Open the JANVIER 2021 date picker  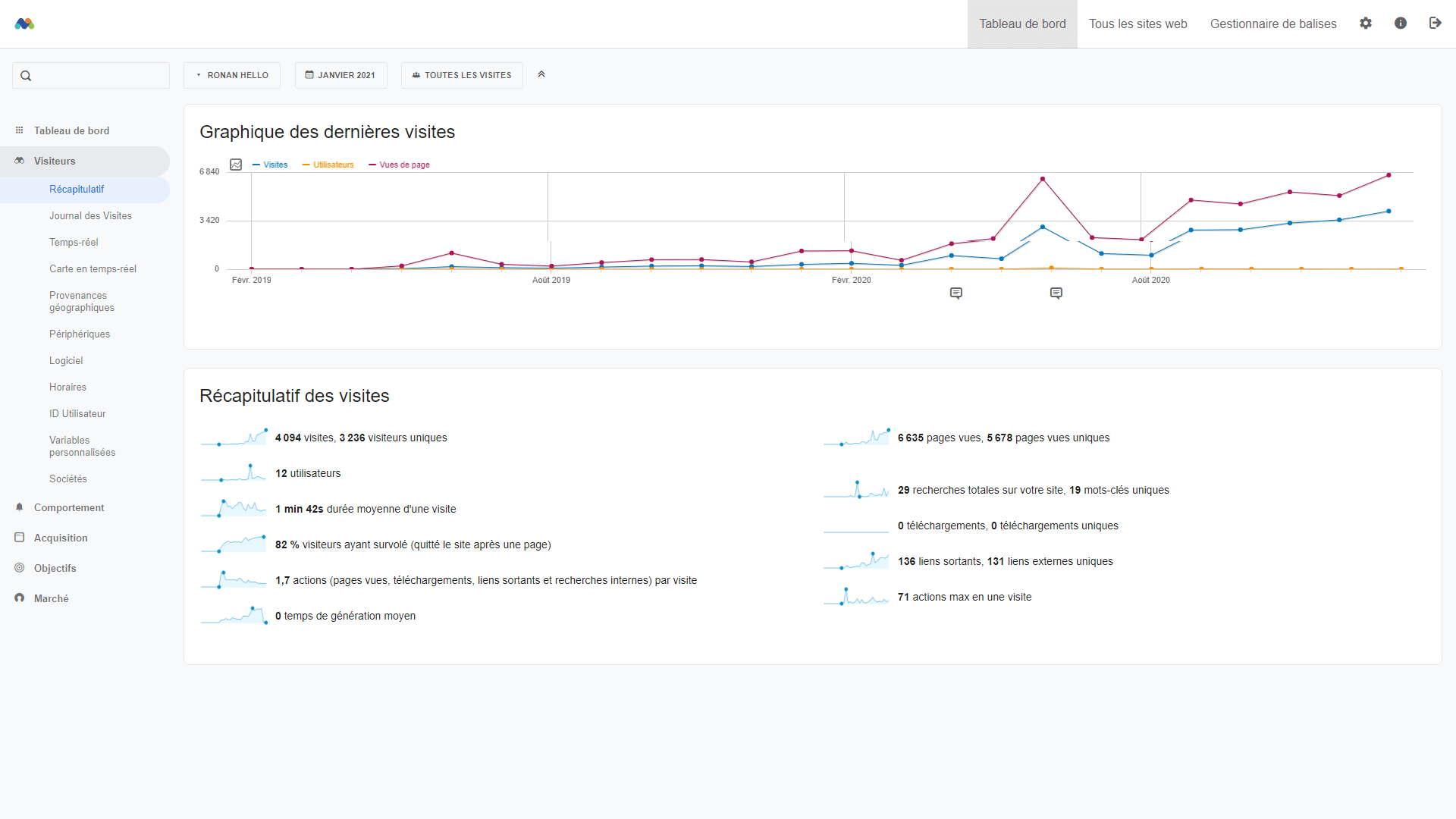[340, 75]
